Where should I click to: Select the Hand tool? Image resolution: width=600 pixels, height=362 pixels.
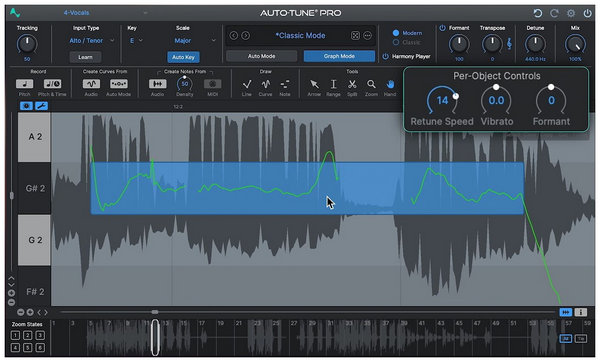click(390, 84)
